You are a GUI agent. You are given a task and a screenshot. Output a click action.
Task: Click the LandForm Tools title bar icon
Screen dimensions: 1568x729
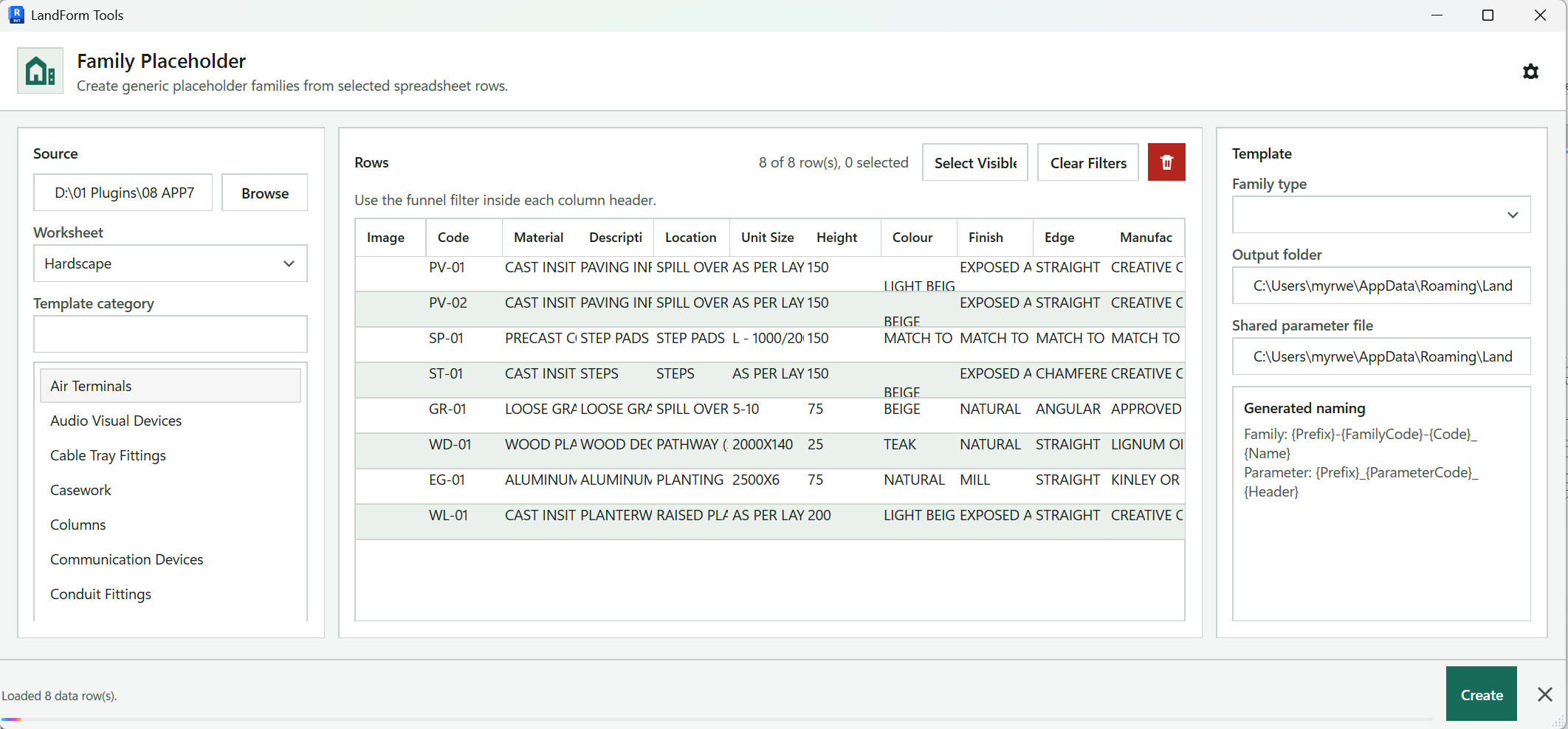(16, 15)
